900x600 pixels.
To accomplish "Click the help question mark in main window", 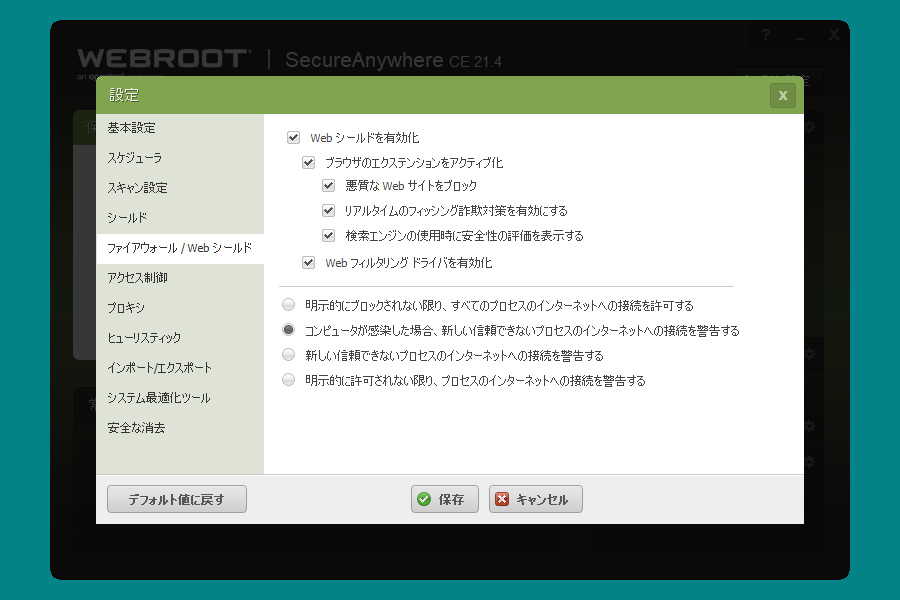I will pos(766,36).
